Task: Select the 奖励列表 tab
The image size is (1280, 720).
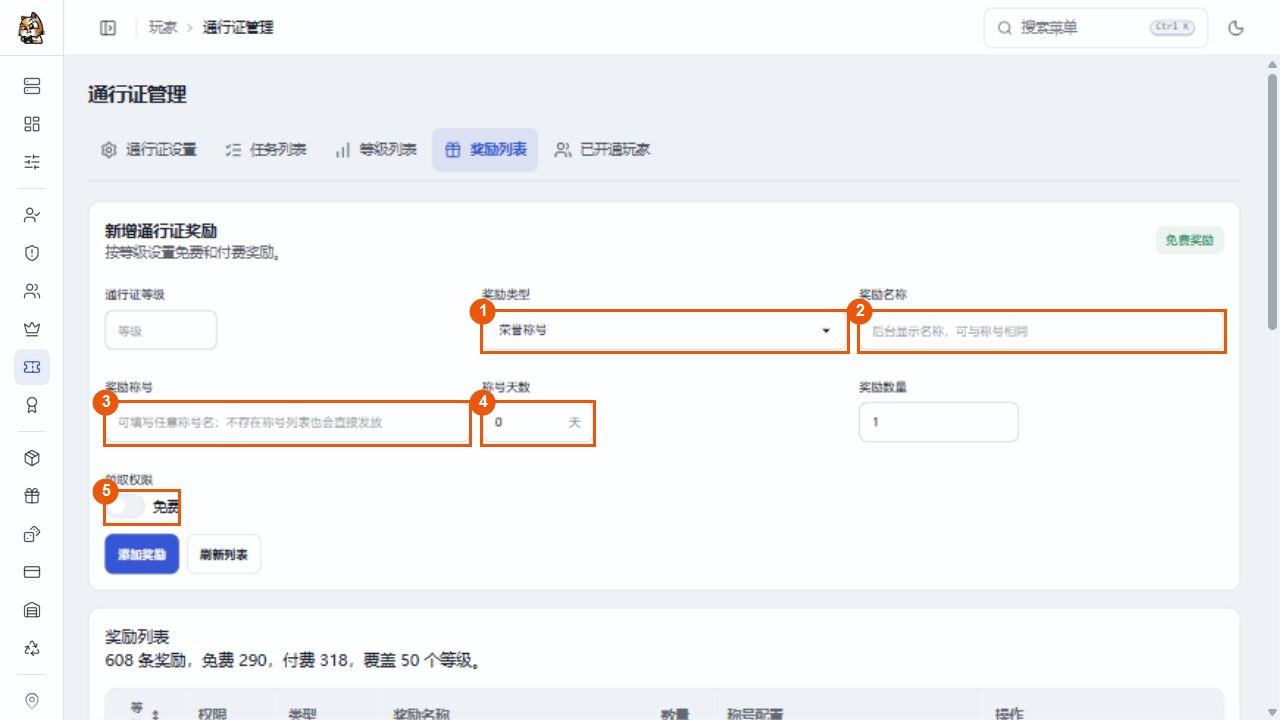Action: (485, 150)
